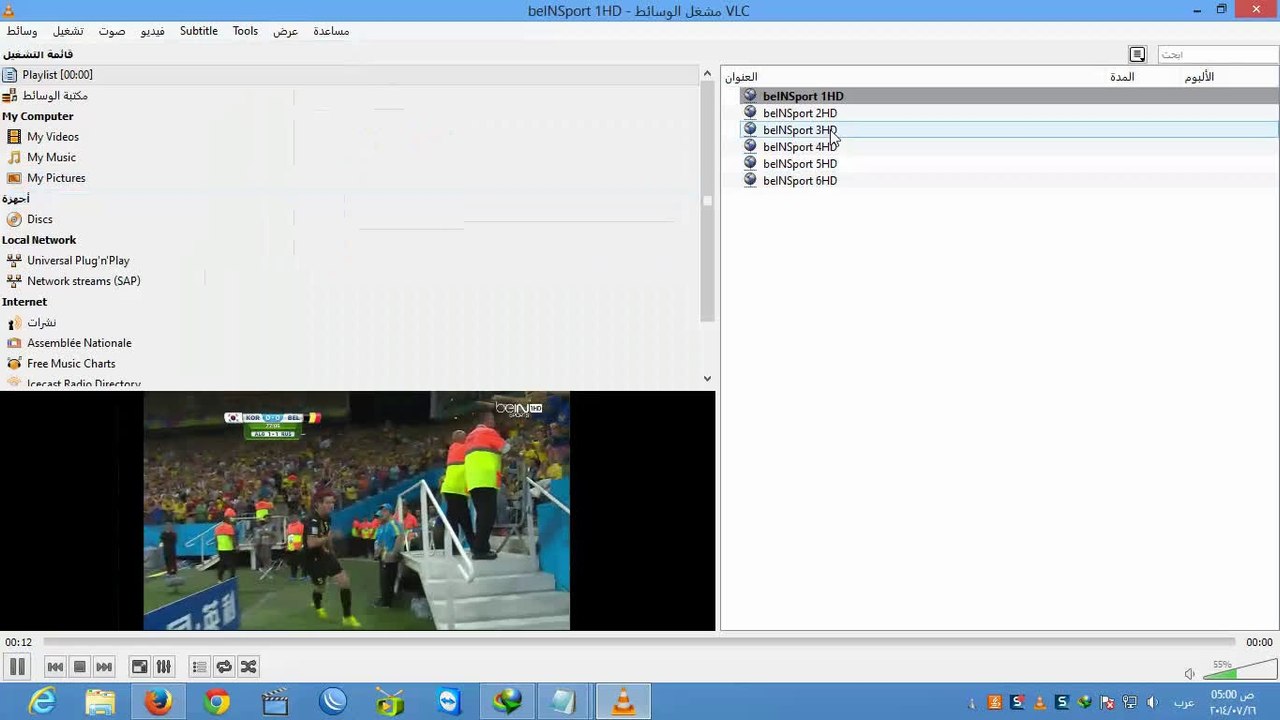The image size is (1280, 720).
Task: Open the تشغيل (Playback) menu
Action: [x=68, y=31]
